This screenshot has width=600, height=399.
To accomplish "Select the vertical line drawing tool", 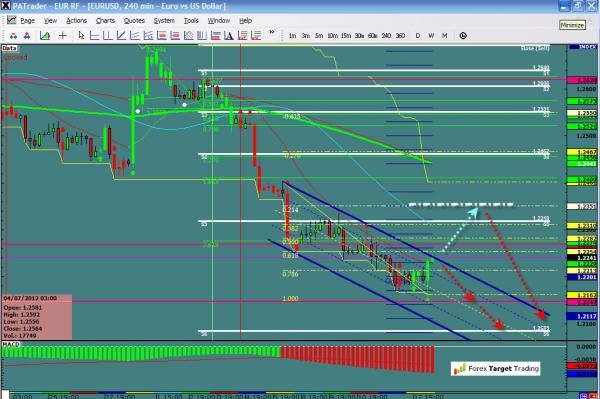I will pos(108,36).
